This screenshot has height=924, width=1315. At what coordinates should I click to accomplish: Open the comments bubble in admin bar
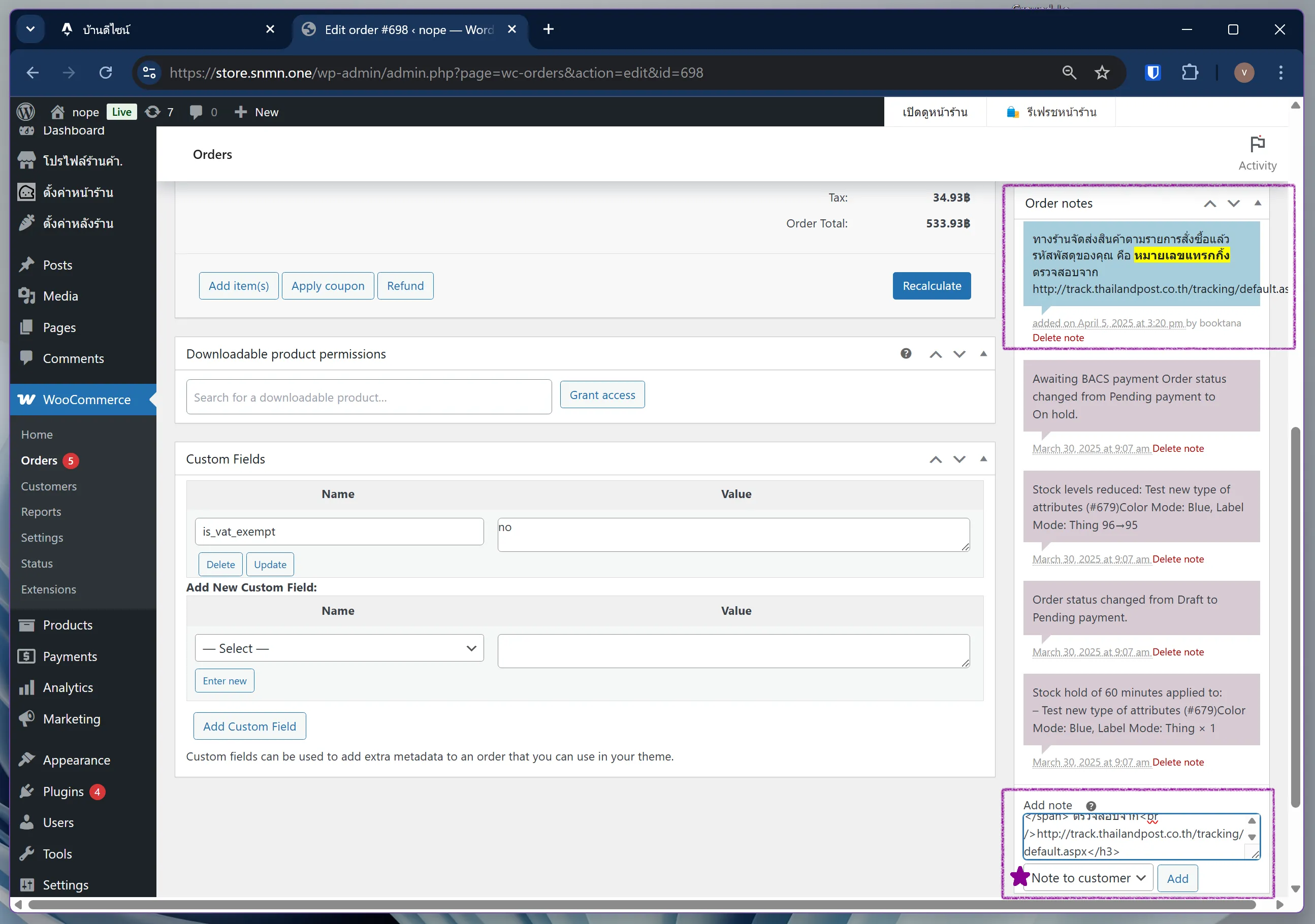point(203,112)
